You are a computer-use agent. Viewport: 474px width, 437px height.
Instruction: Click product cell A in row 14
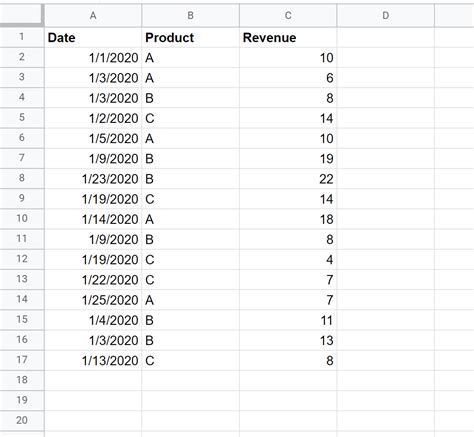(x=190, y=300)
